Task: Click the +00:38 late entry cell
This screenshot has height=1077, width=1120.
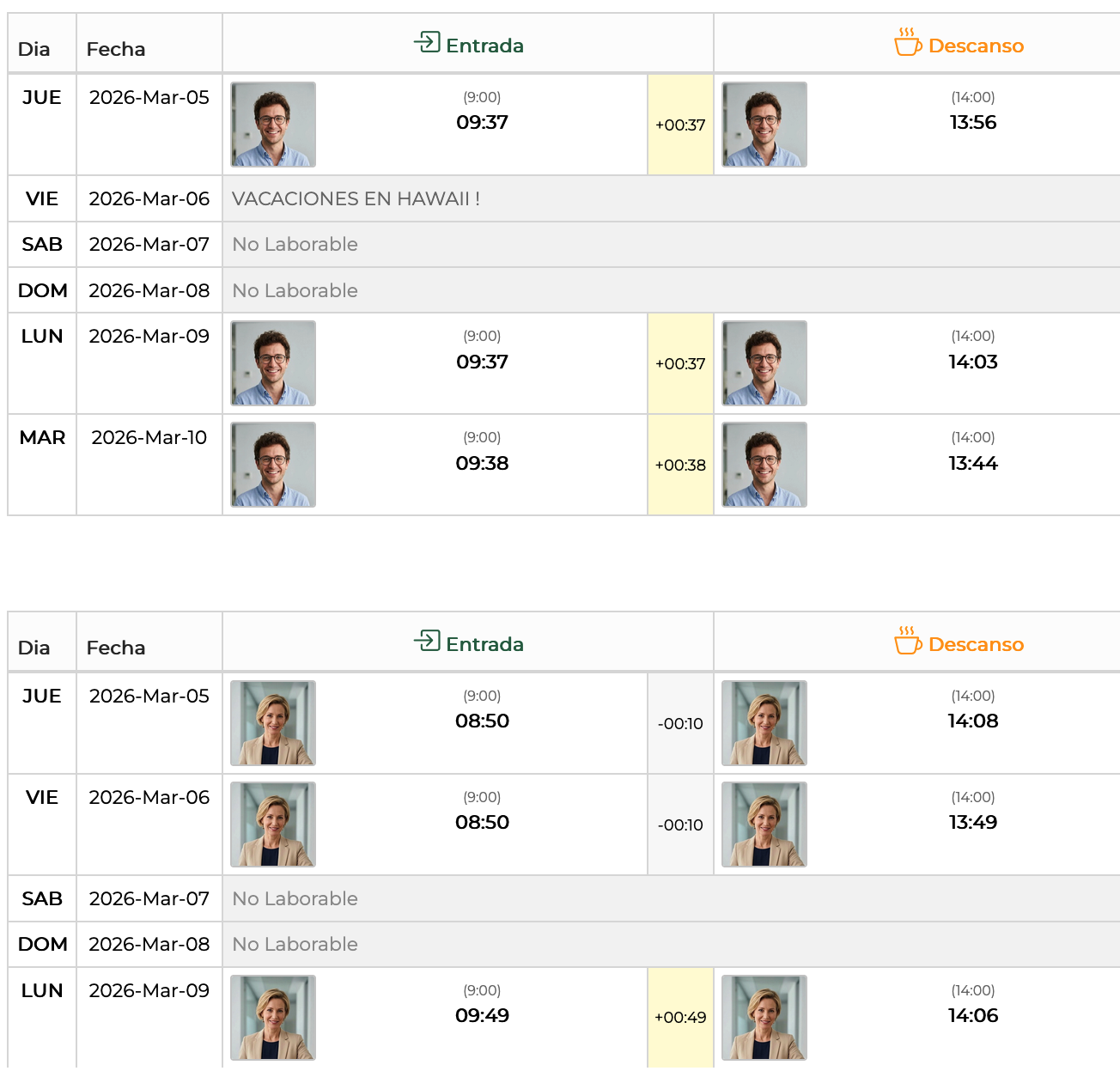Action: pyautogui.click(x=680, y=465)
